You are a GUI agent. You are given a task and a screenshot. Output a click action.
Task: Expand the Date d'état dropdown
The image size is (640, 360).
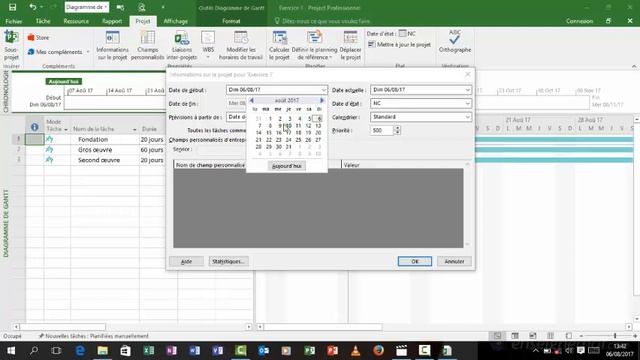point(467,103)
